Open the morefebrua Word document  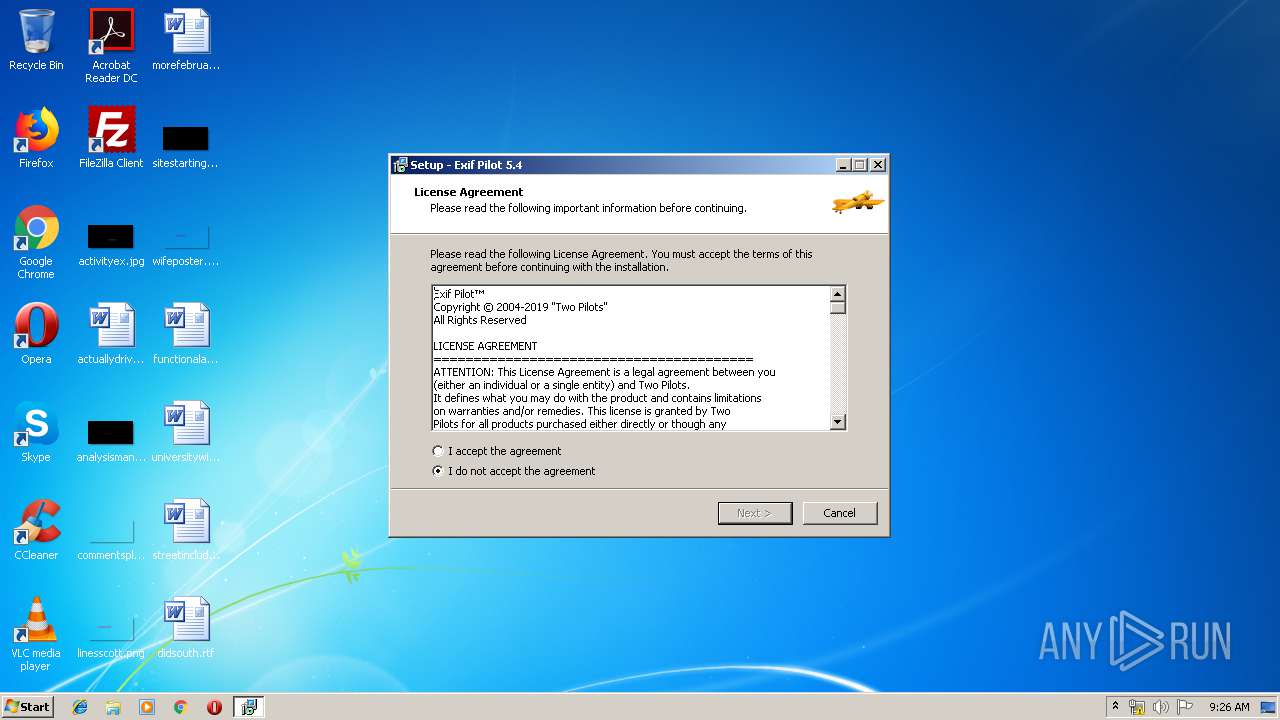[186, 41]
